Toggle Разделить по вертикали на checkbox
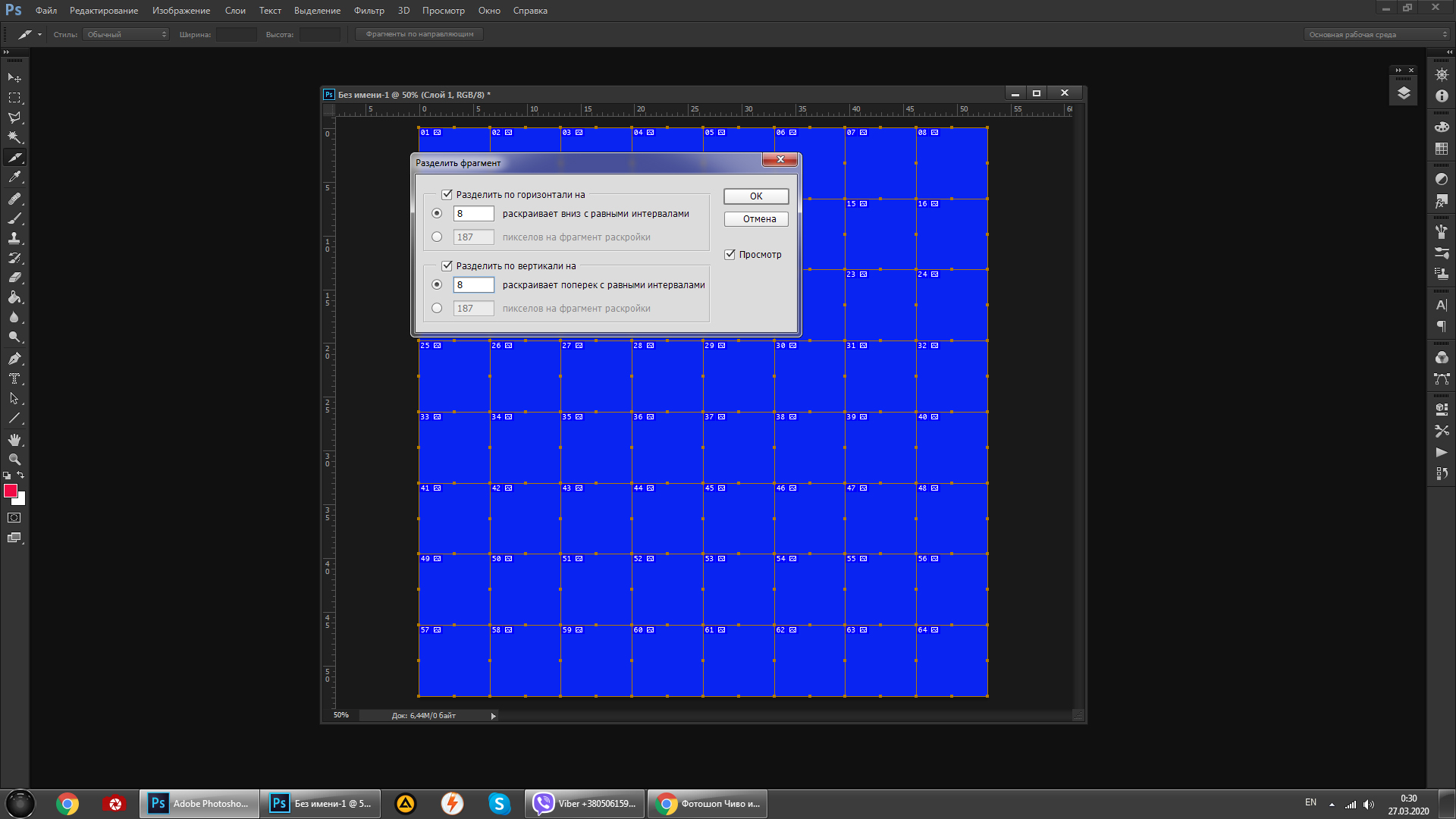1456x819 pixels. click(x=447, y=266)
